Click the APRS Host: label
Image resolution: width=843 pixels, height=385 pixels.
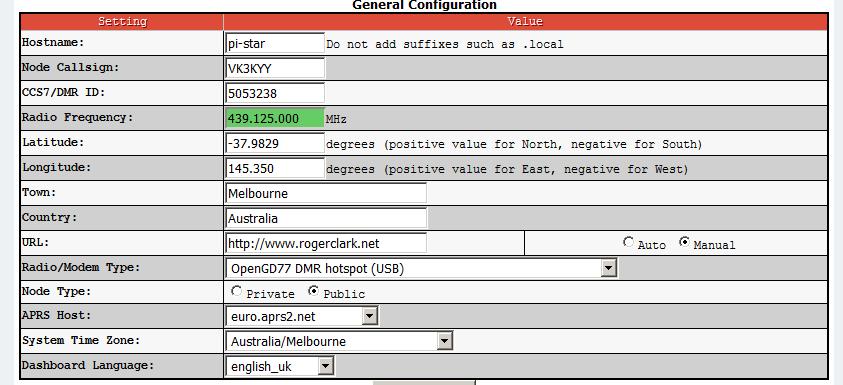click(56, 315)
